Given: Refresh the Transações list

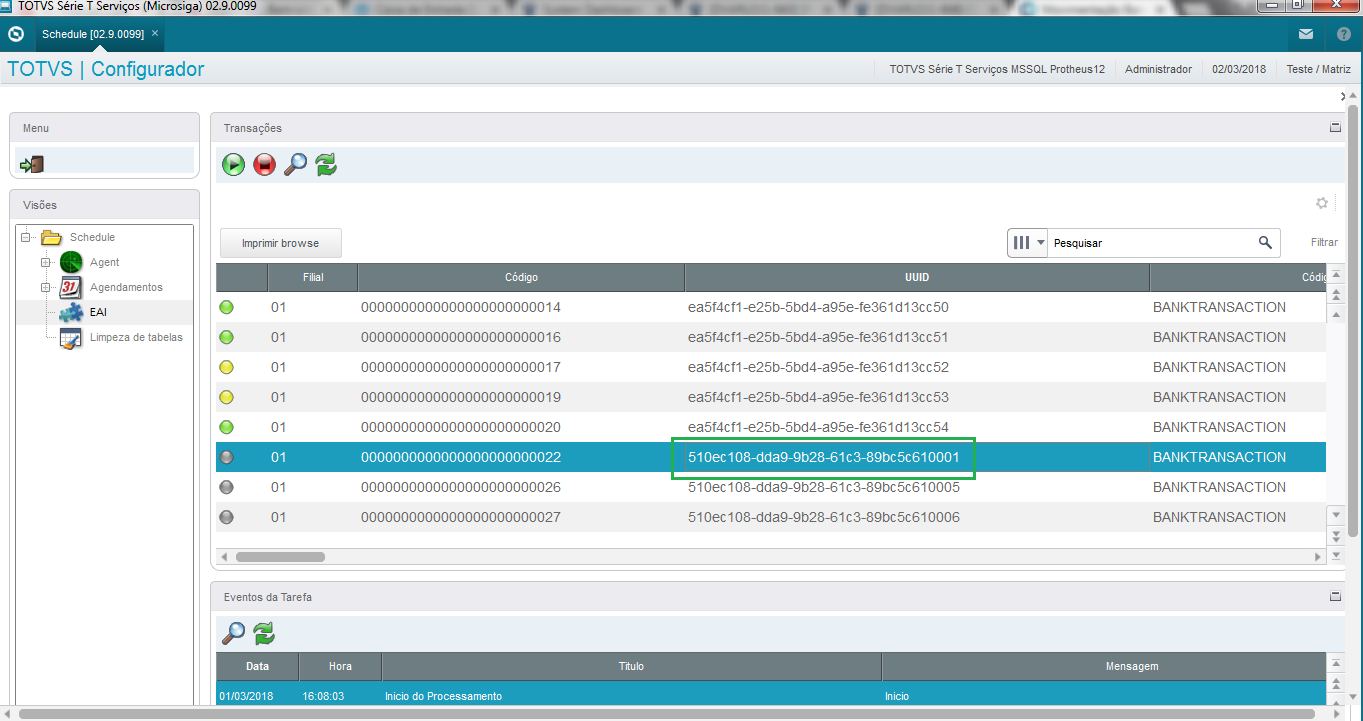Looking at the screenshot, I should (326, 164).
